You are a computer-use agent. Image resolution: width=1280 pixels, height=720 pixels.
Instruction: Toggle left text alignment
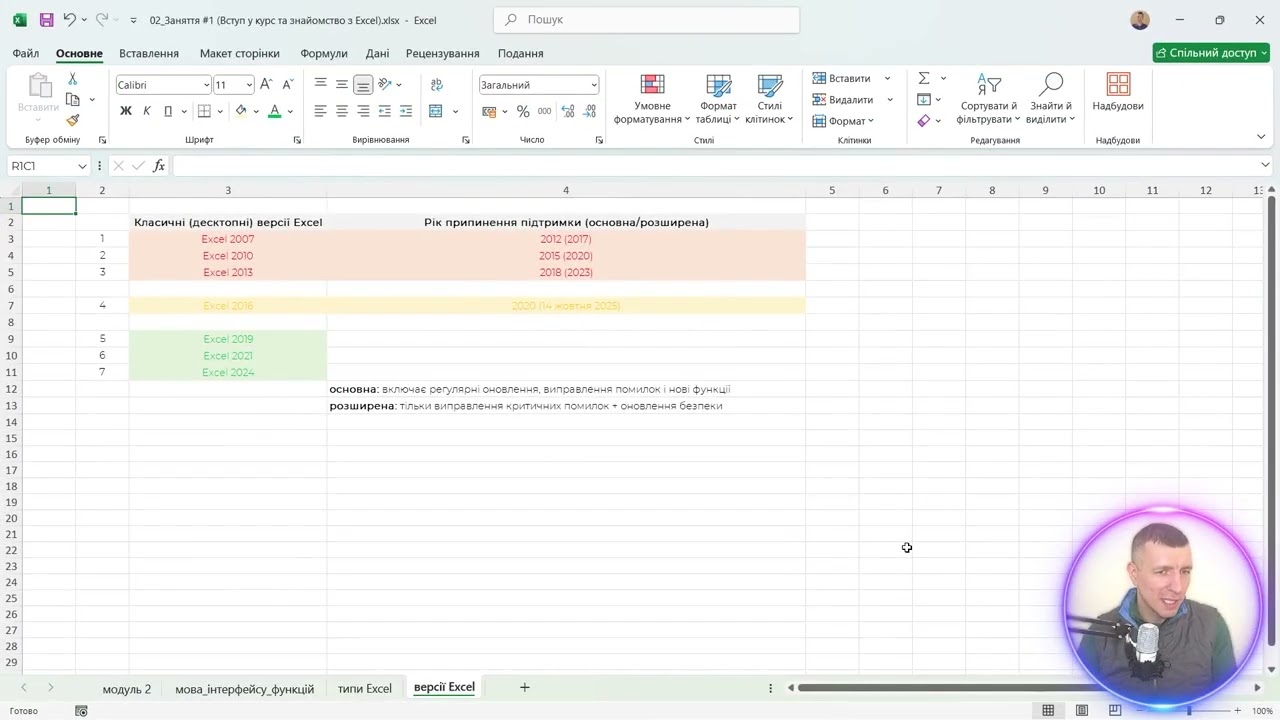click(x=321, y=111)
